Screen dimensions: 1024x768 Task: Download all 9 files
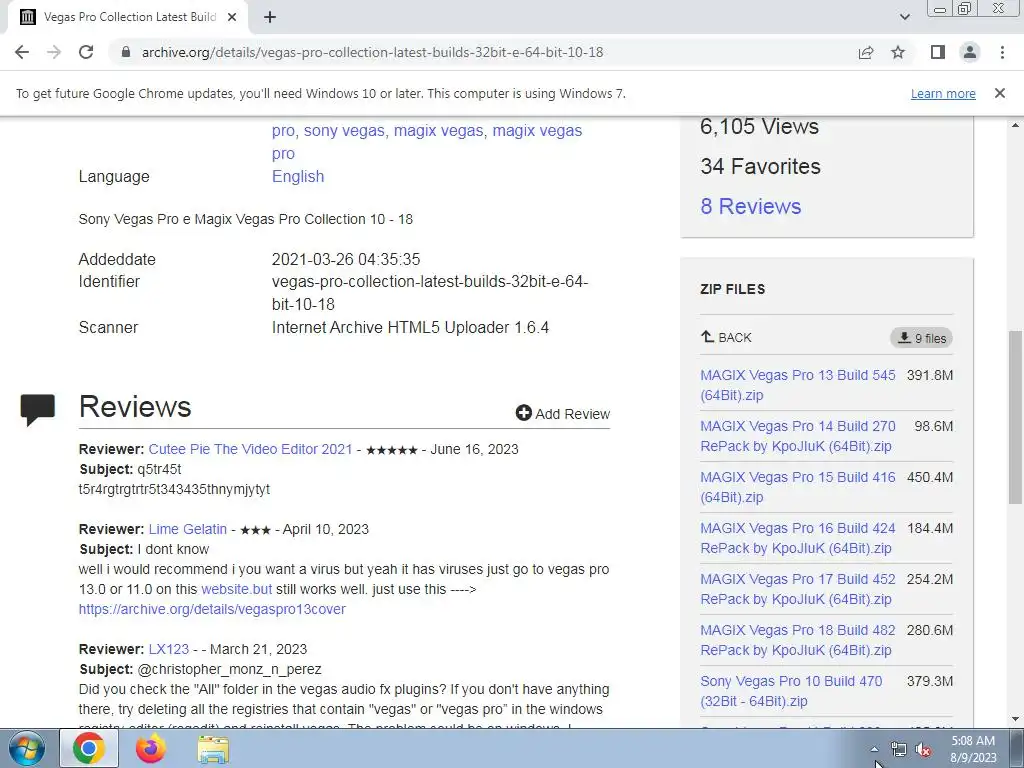pyautogui.click(x=921, y=338)
